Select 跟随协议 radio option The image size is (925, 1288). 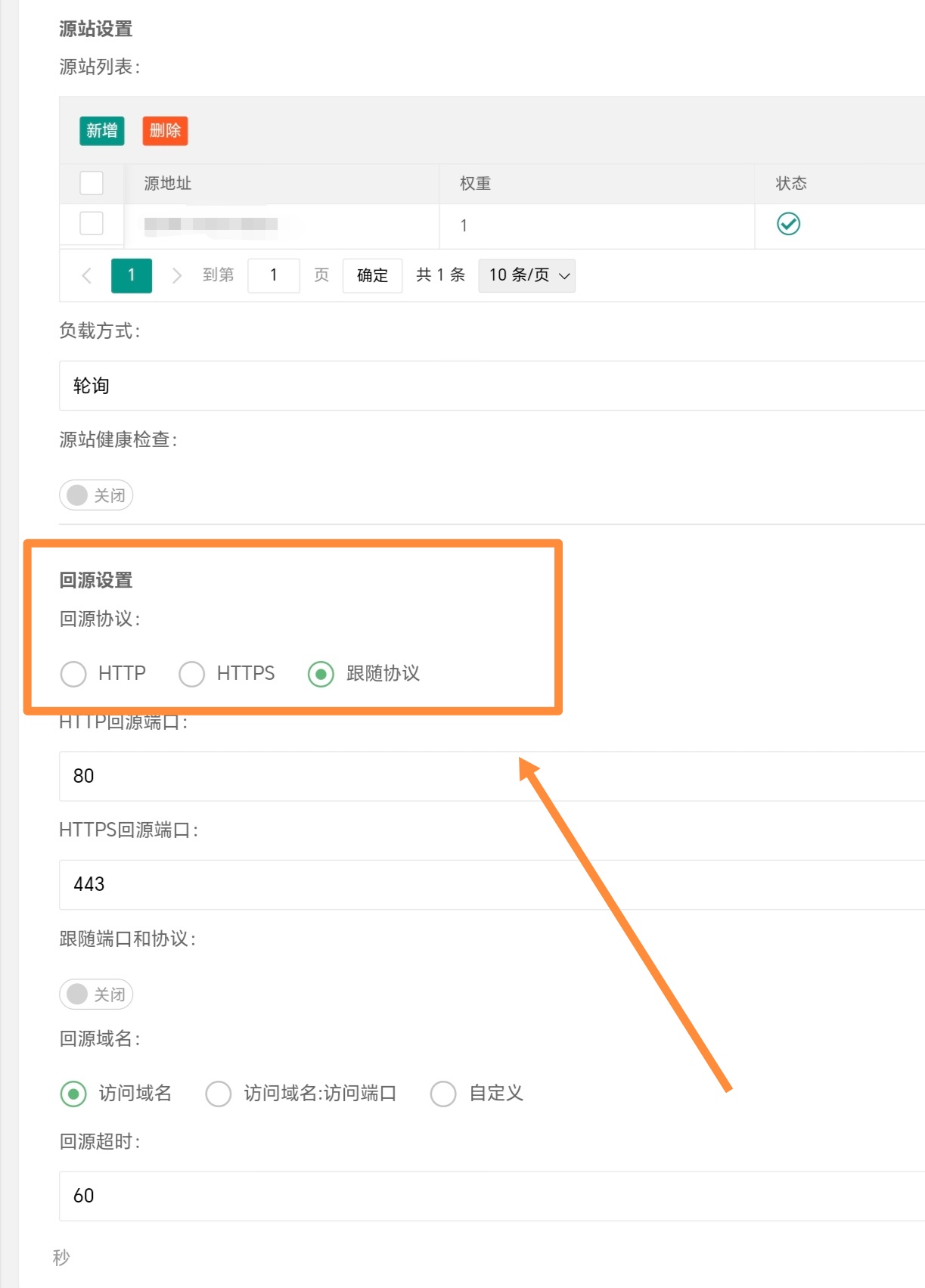321,674
